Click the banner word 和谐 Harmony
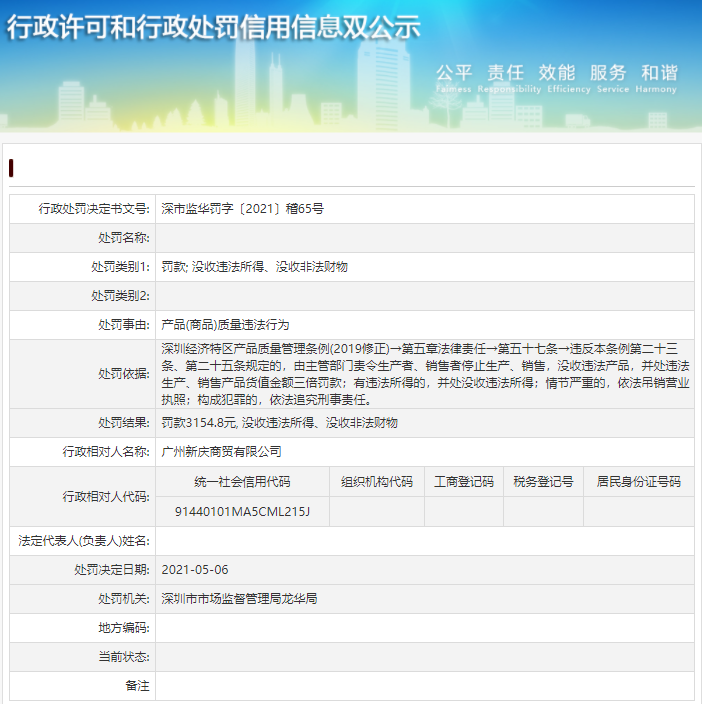 click(656, 78)
